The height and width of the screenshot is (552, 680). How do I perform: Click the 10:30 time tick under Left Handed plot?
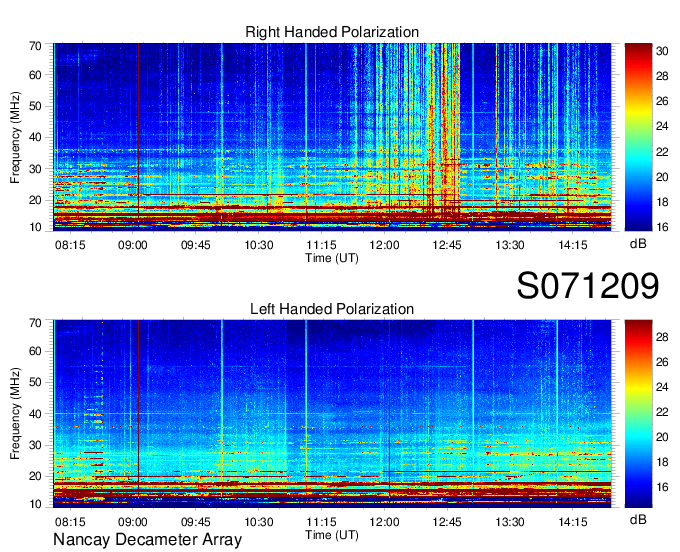pos(259,521)
